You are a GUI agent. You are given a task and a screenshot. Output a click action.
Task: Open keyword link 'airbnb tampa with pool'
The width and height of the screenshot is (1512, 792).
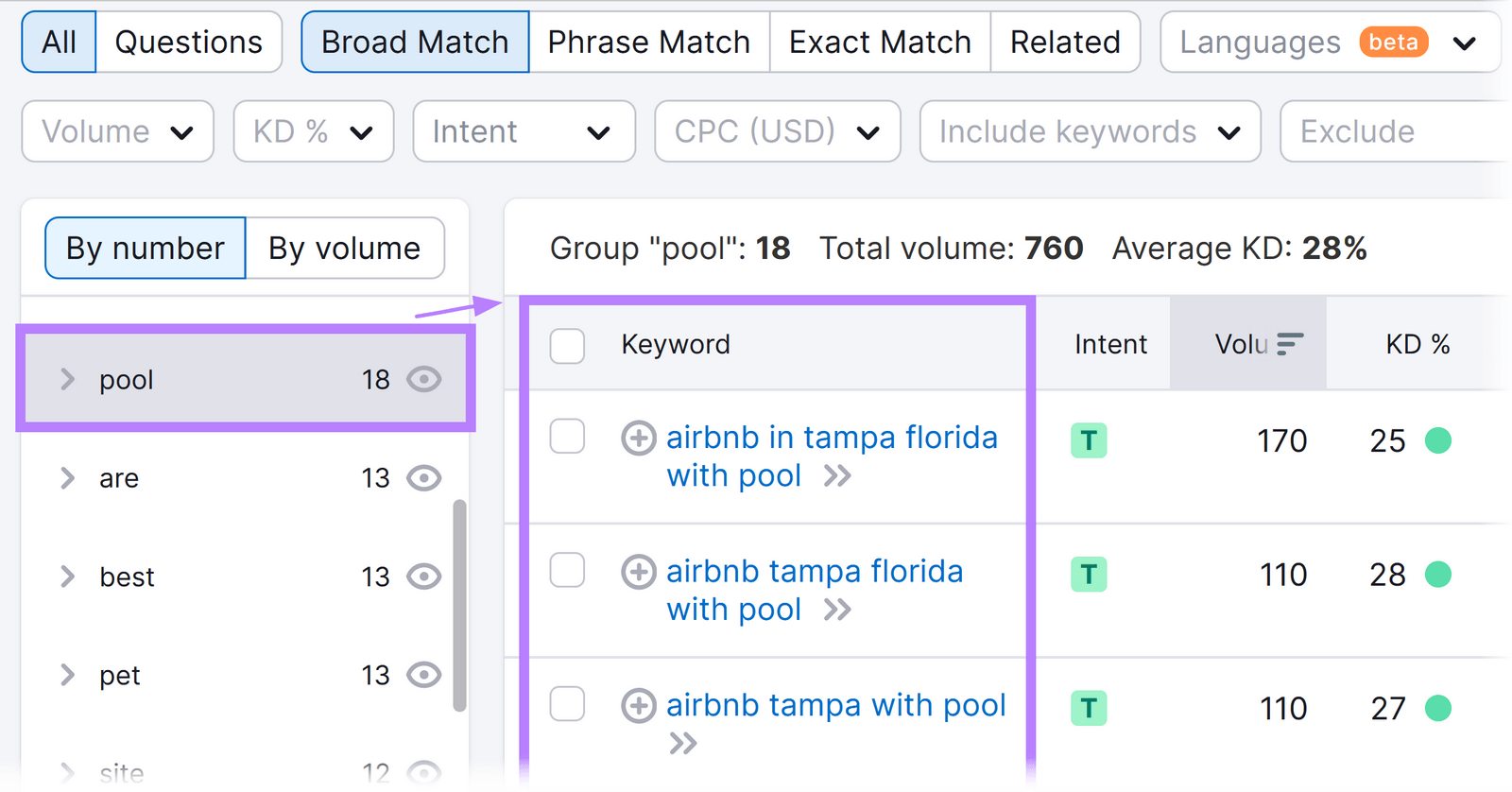[x=836, y=705]
